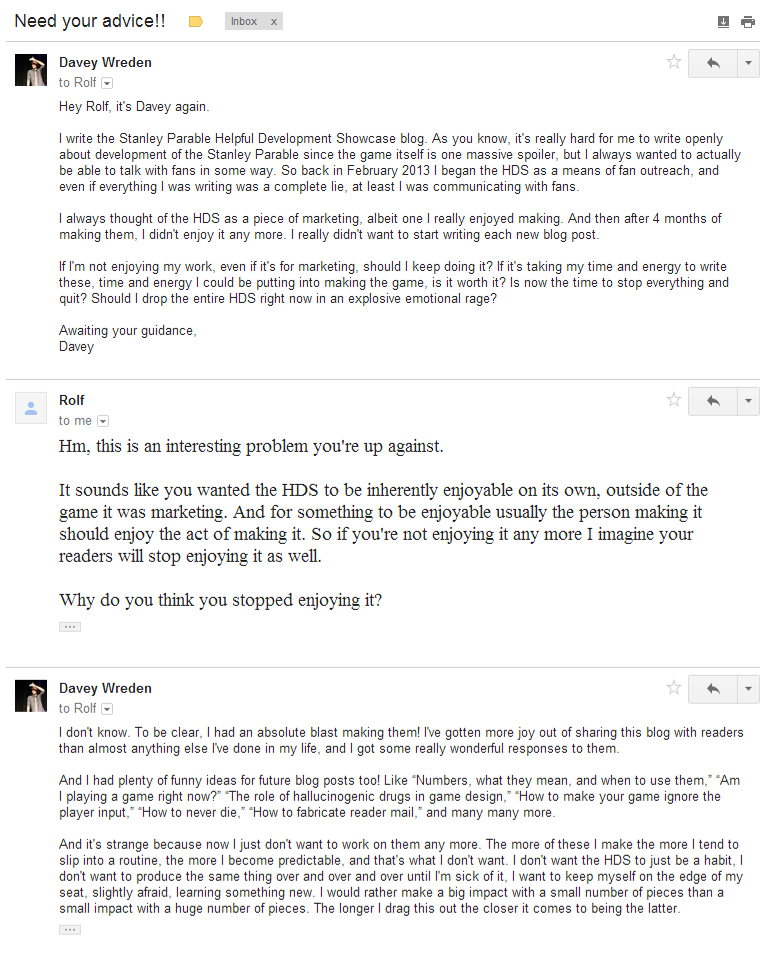Click the download/save conversation icon

point(723,22)
